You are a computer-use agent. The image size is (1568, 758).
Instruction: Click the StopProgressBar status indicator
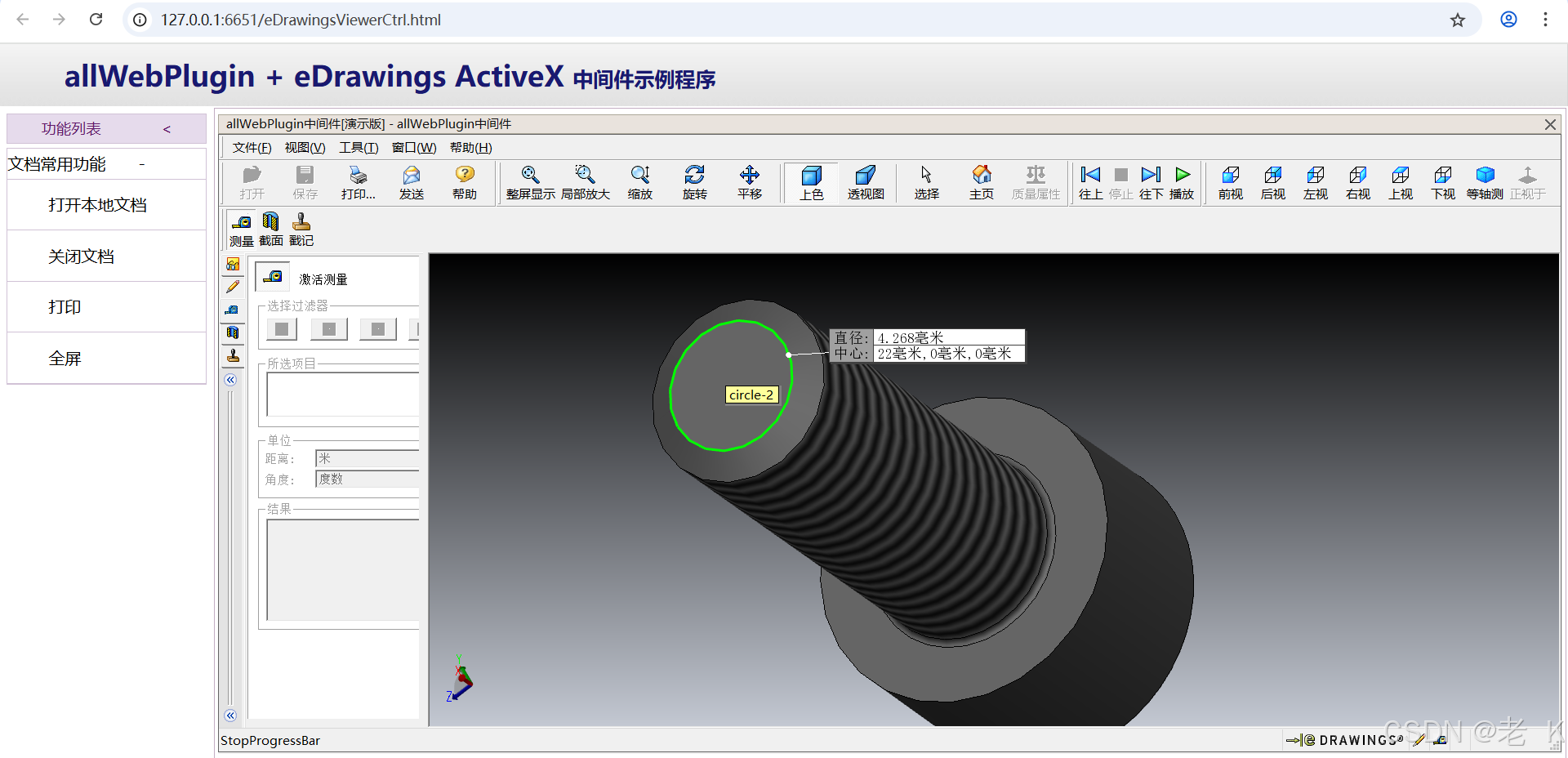(x=269, y=740)
